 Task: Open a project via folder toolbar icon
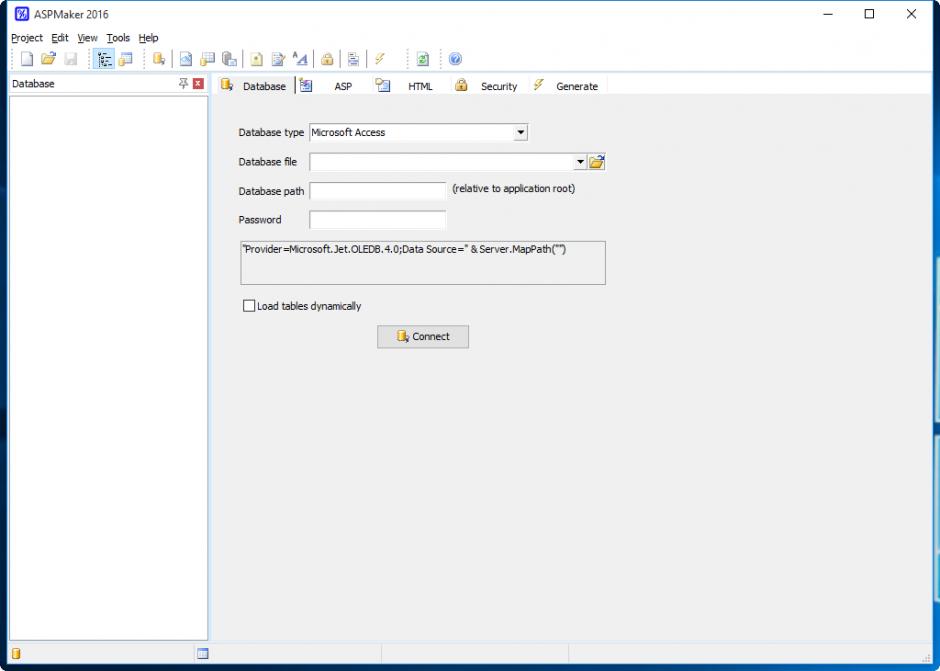[48, 59]
